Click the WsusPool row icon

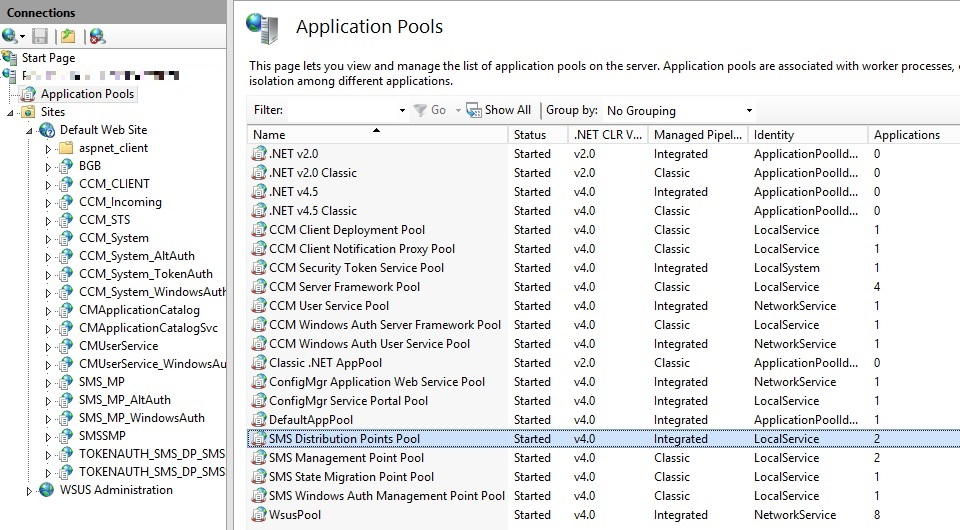tap(259, 515)
